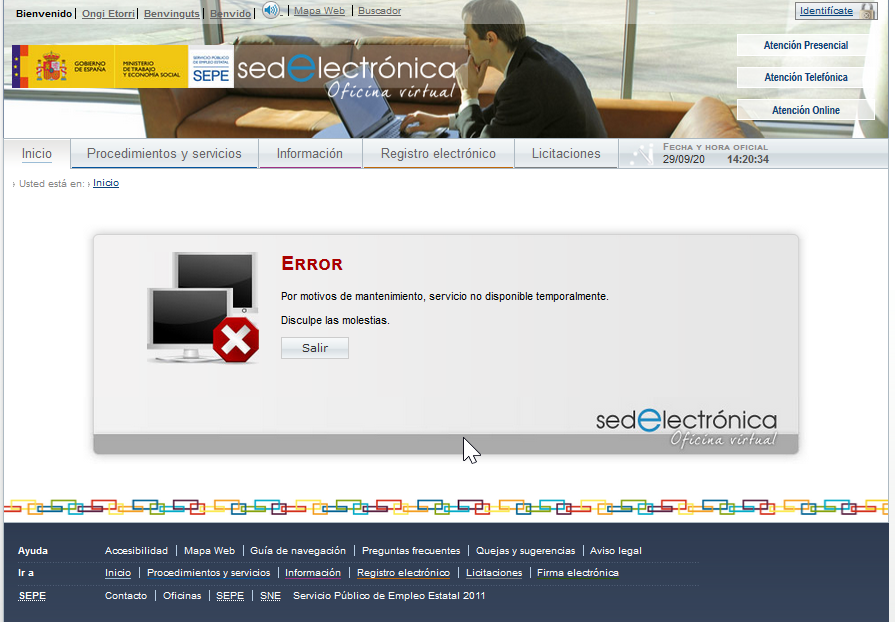
Task: Click footer Inicio link in Ir a row
Action: pyautogui.click(x=118, y=573)
